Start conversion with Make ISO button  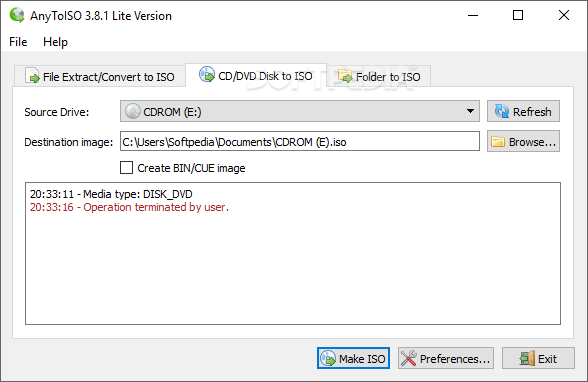[353, 358]
